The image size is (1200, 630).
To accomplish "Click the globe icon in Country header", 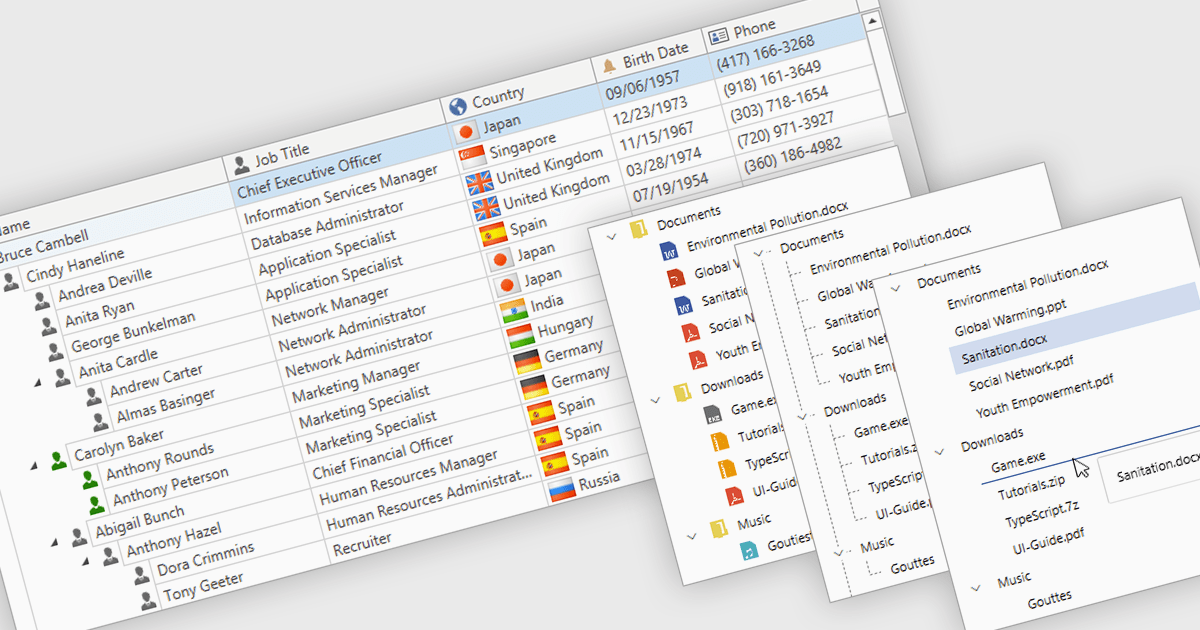I will [458, 106].
